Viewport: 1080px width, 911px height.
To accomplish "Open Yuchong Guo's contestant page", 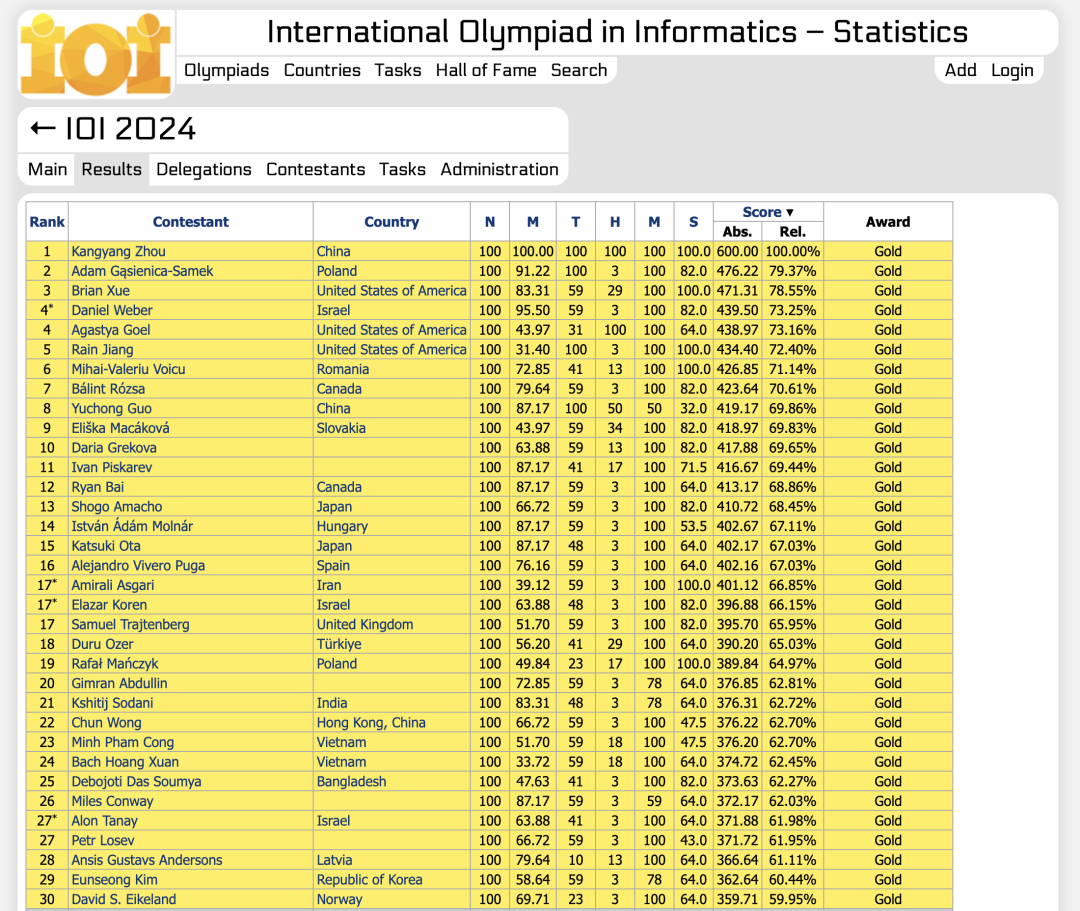I will point(112,408).
